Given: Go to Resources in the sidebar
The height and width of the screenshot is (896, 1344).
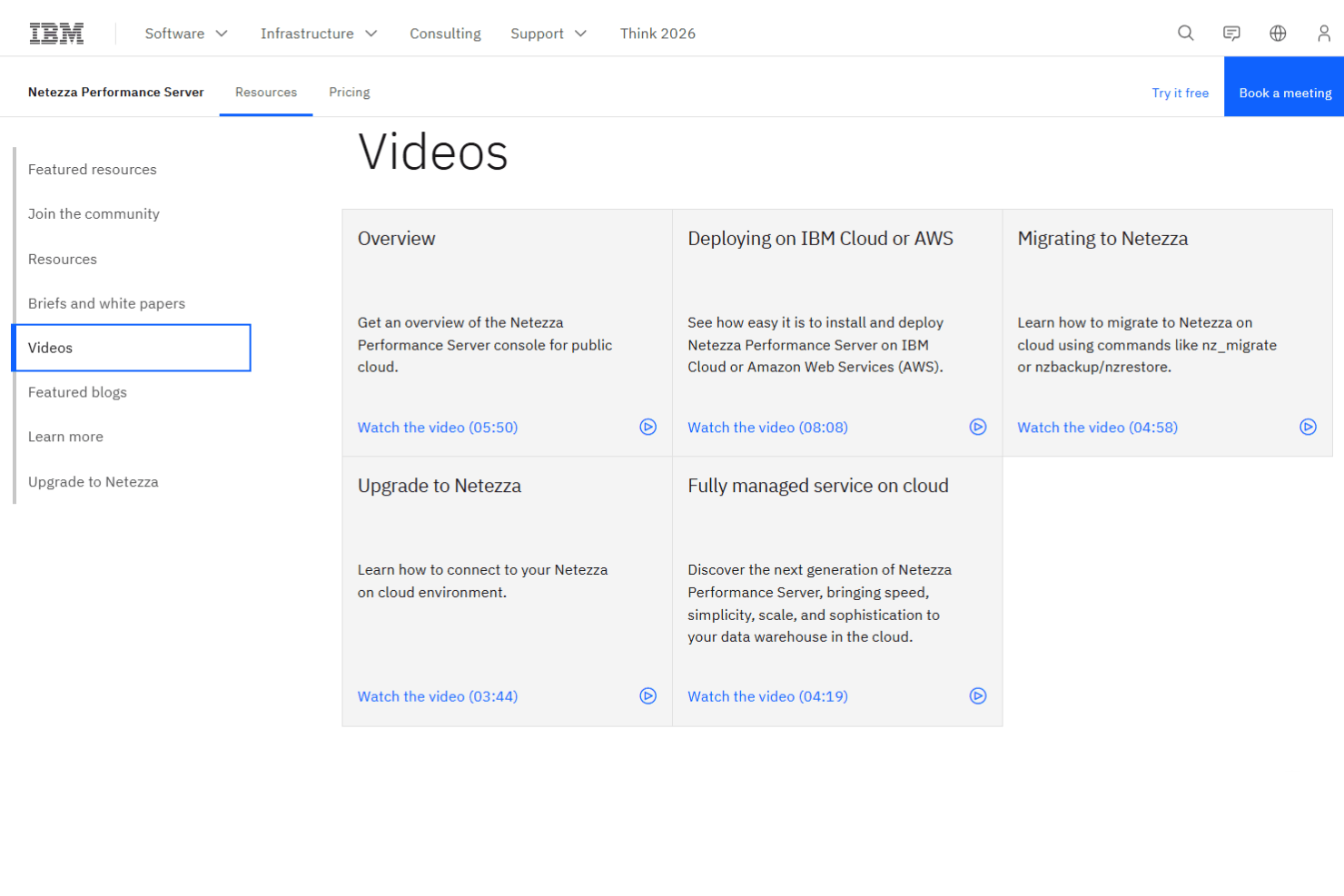Looking at the screenshot, I should [x=63, y=260].
